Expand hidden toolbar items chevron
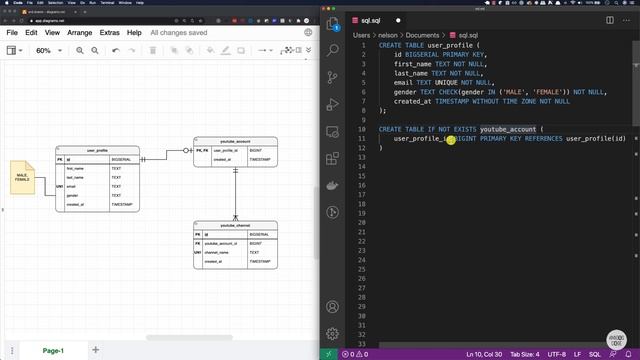This screenshot has height=360, width=640. tap(309, 50)
